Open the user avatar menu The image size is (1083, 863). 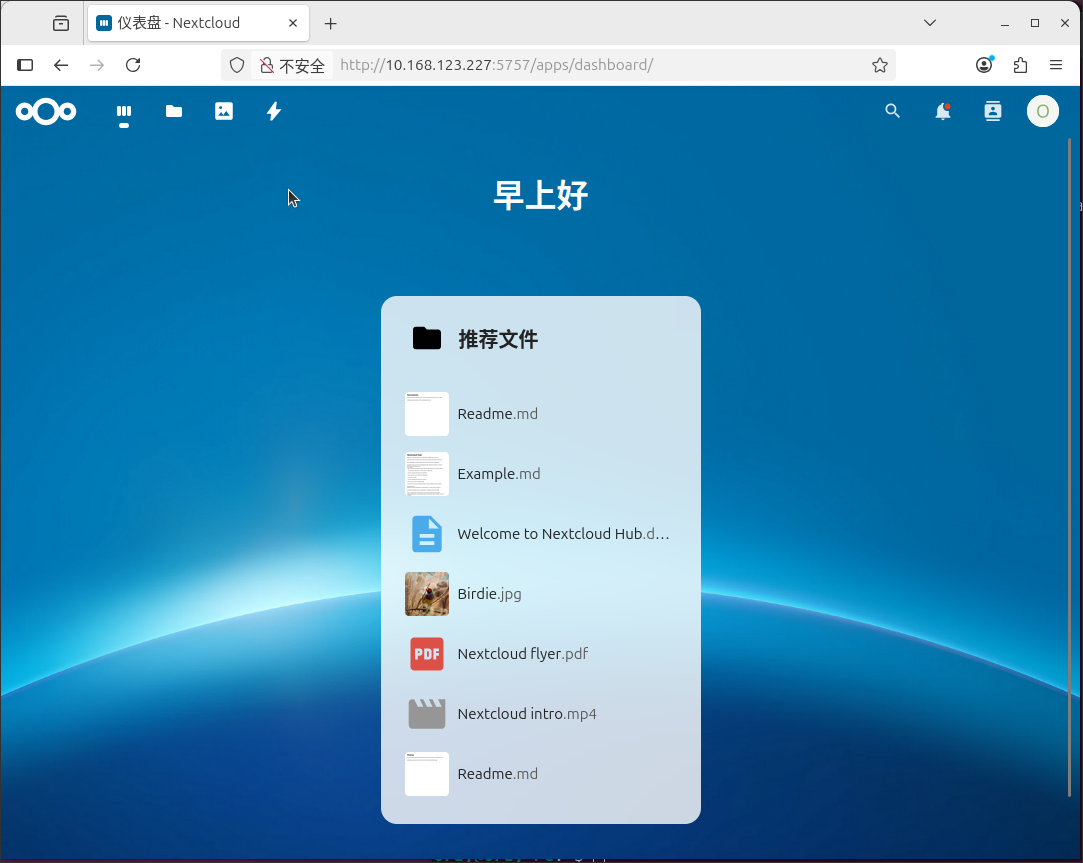pyautogui.click(x=1043, y=111)
